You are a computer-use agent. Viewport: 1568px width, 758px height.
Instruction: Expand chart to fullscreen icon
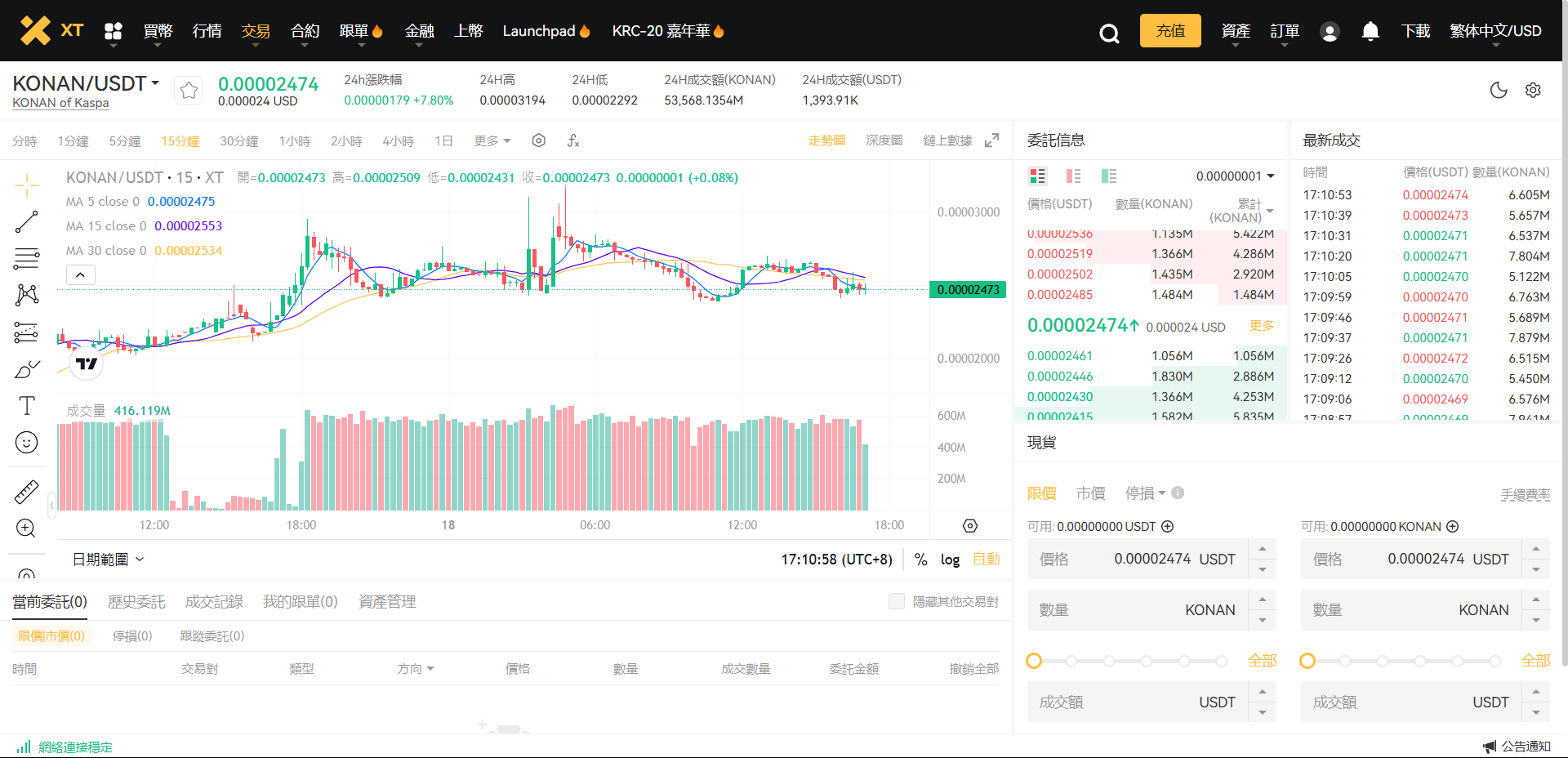tap(991, 140)
